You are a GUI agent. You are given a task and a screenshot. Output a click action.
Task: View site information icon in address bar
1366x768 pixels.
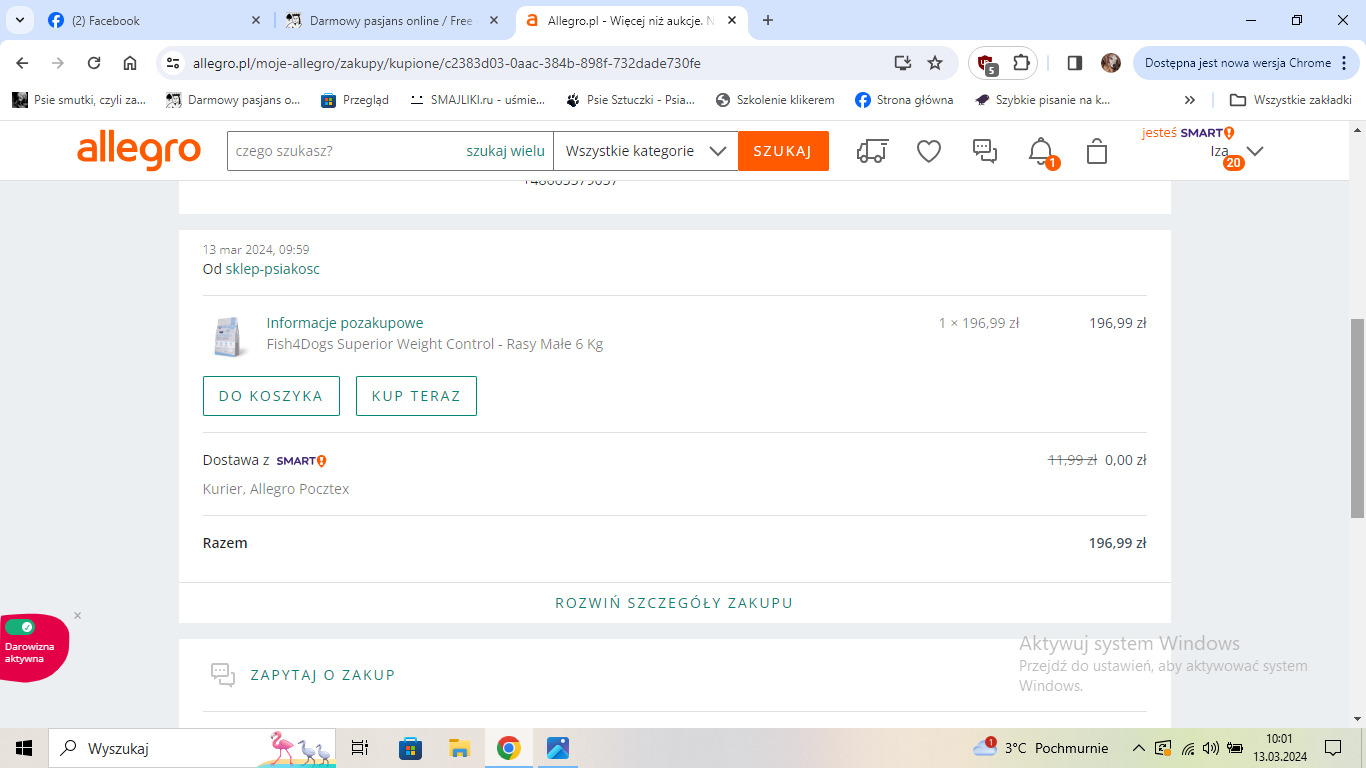[x=173, y=63]
